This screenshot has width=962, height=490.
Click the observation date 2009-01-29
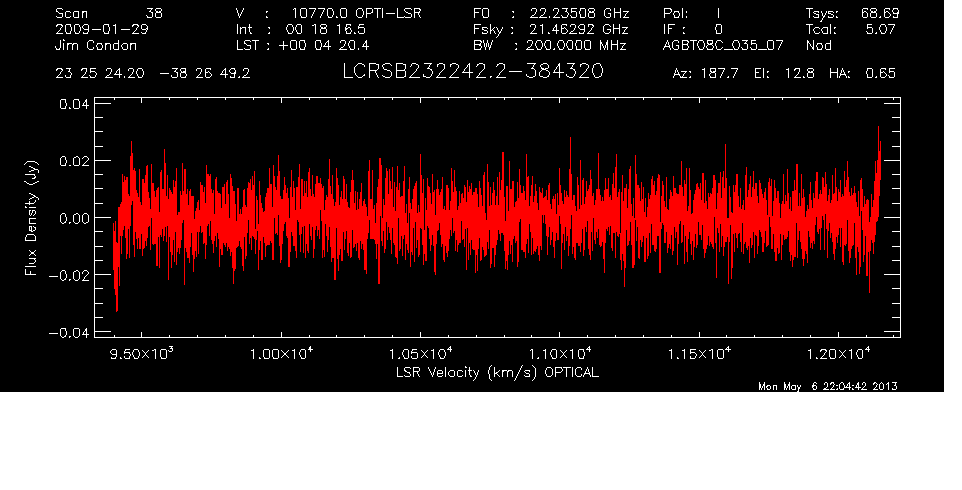[101, 29]
